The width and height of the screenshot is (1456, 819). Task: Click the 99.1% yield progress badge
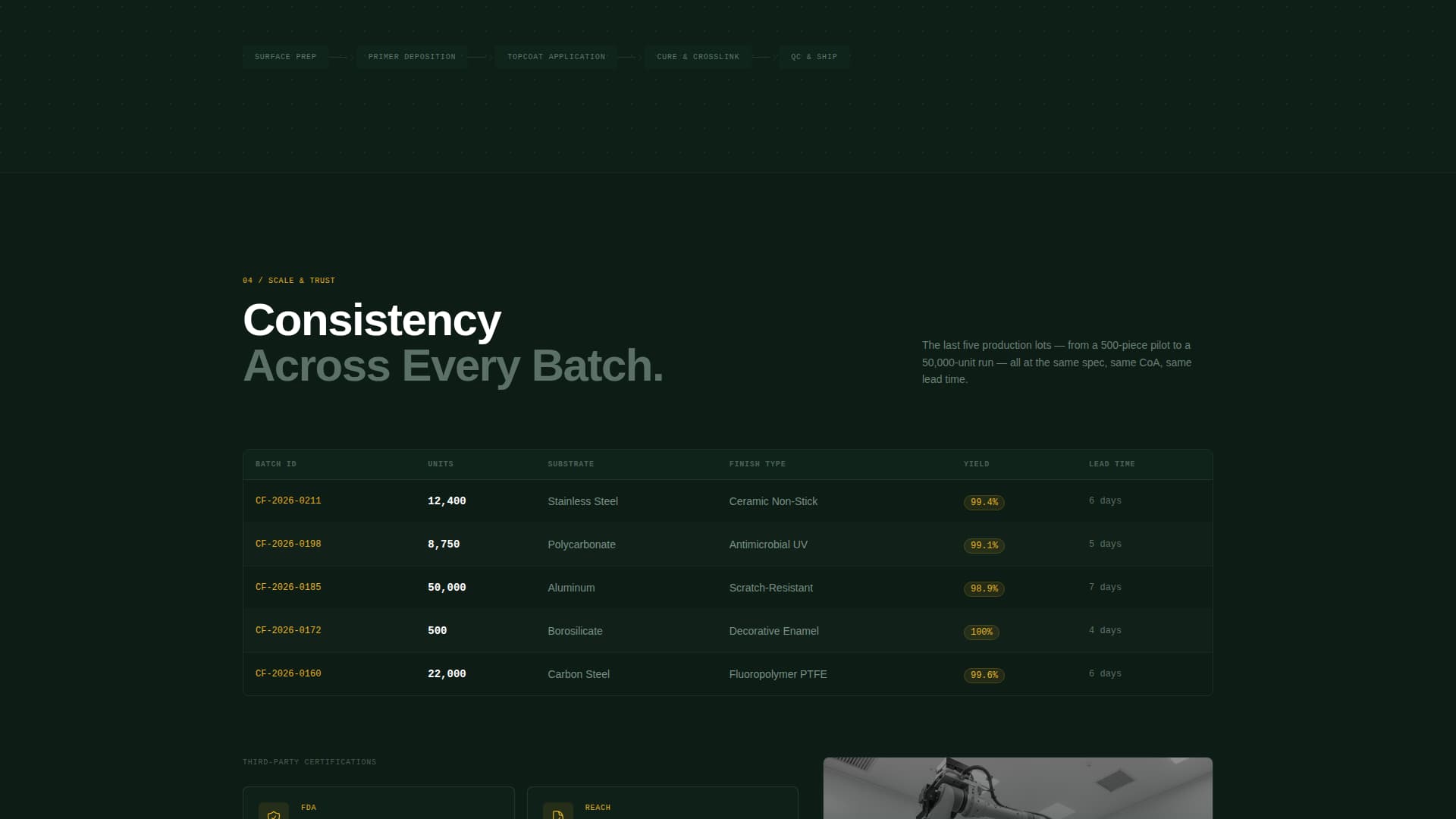(x=984, y=545)
